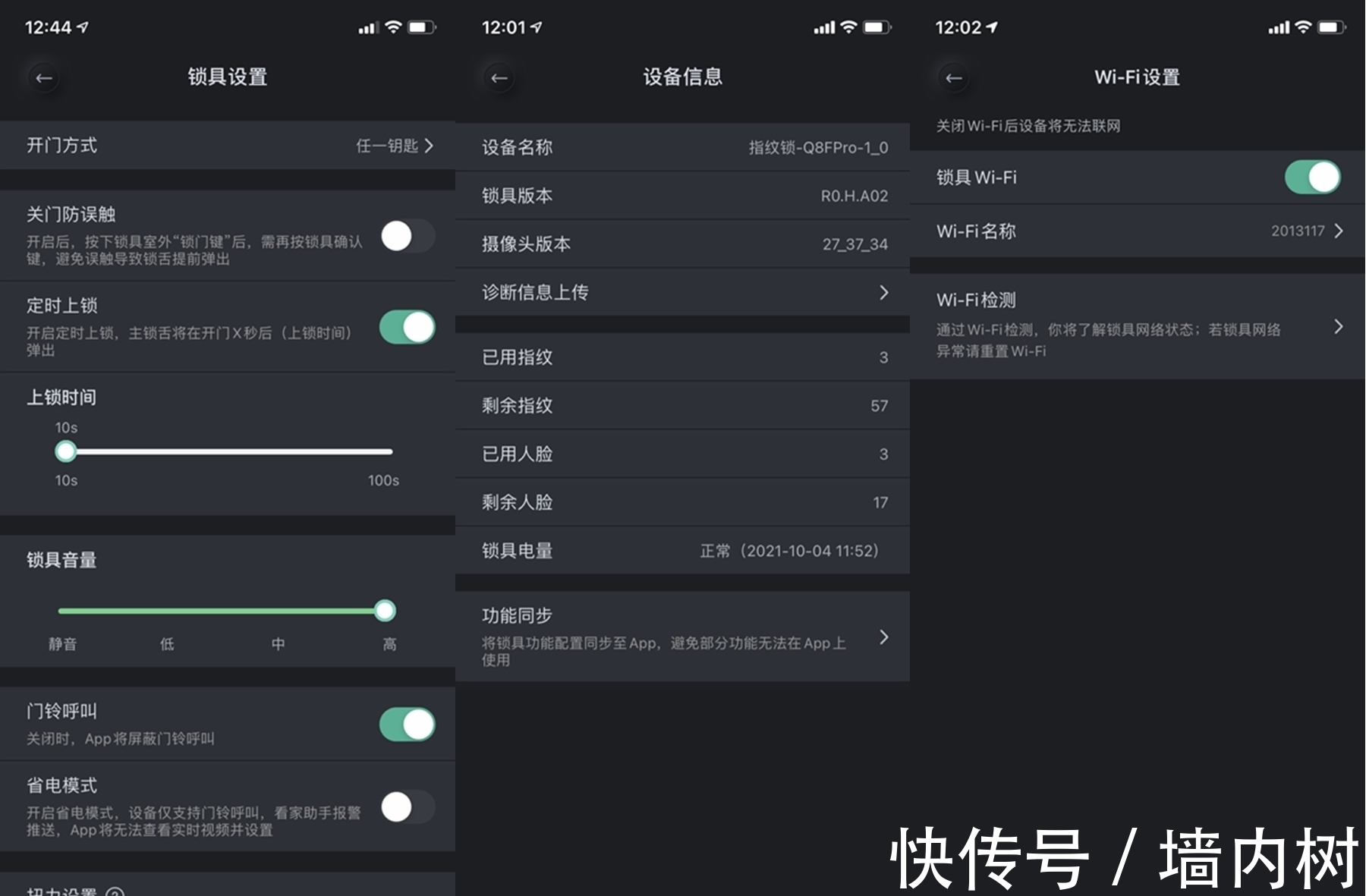Open 功能同步 chevron arrow
1366x896 pixels.
coord(883,637)
